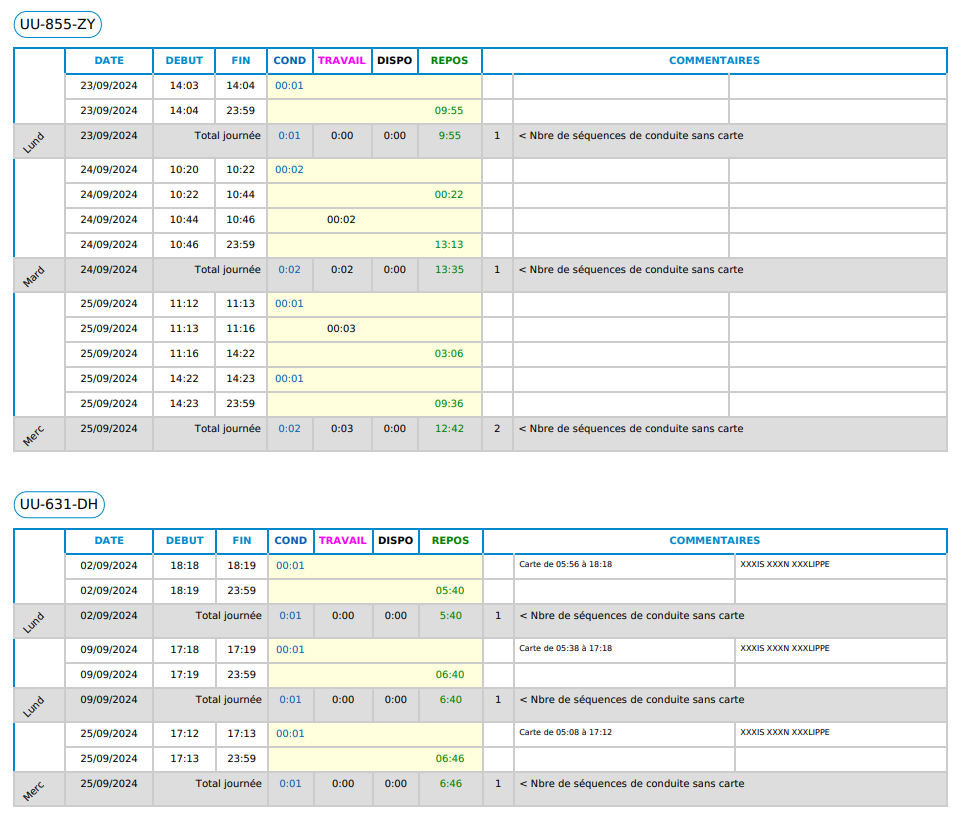The height and width of the screenshot is (820, 962).
Task: Click the comment "Carte de 05:56 à 18:18"
Action: pos(566,564)
